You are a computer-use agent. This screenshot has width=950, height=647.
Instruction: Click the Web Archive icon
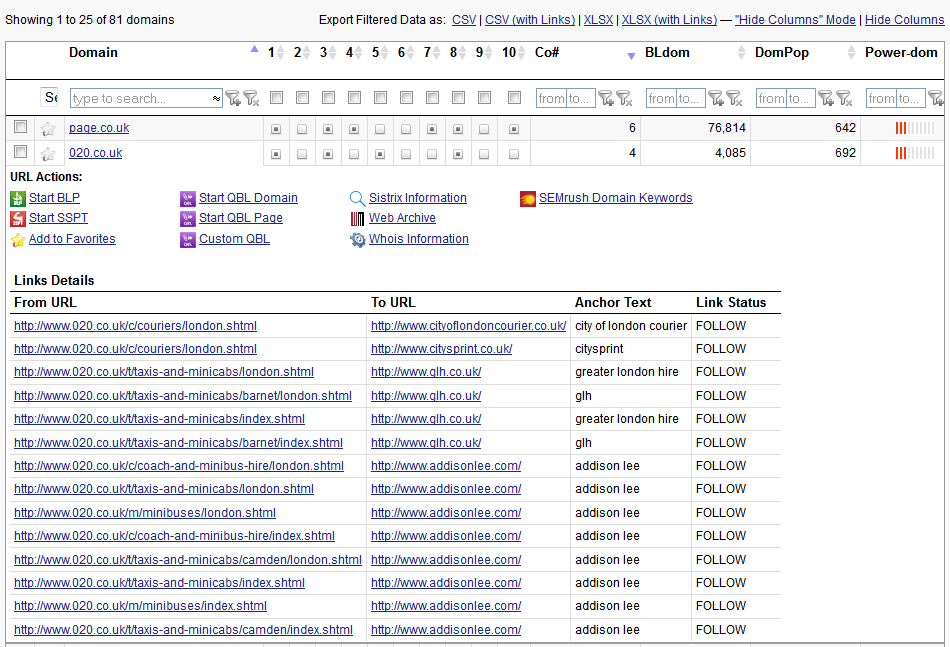coord(357,219)
